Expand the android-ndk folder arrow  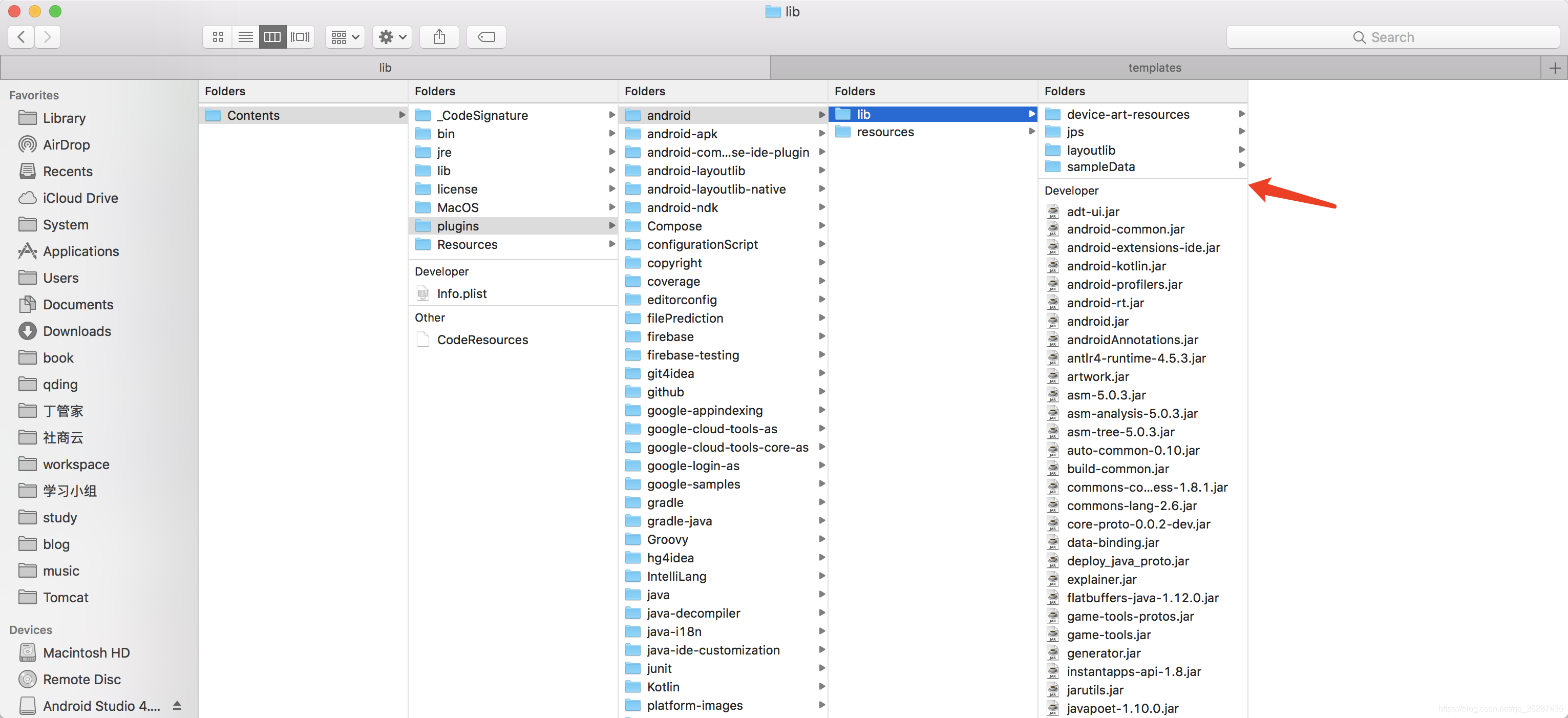[x=821, y=207]
